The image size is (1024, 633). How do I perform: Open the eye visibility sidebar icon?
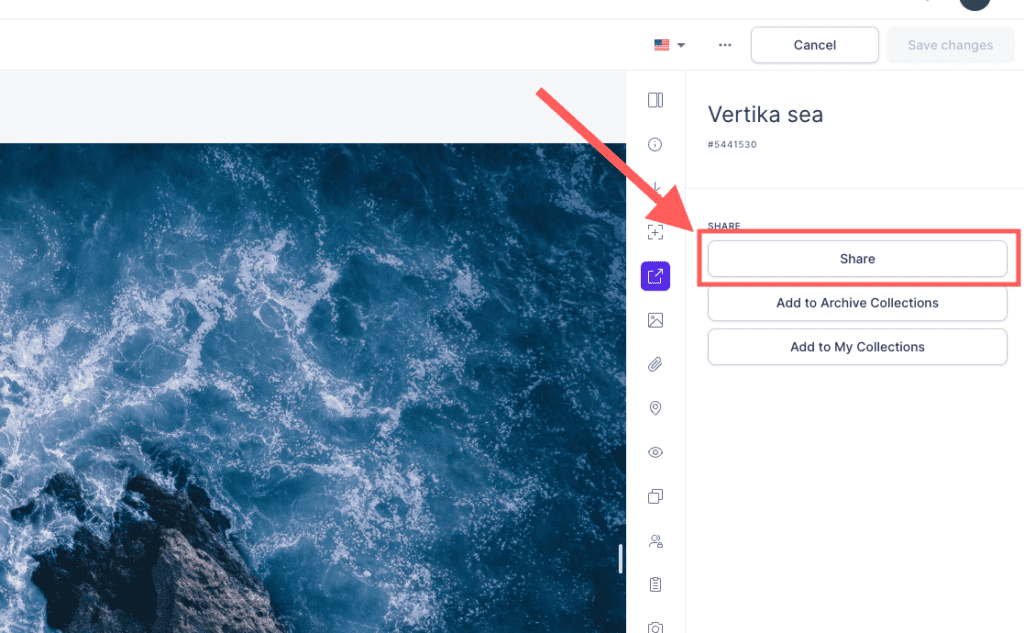pos(655,452)
